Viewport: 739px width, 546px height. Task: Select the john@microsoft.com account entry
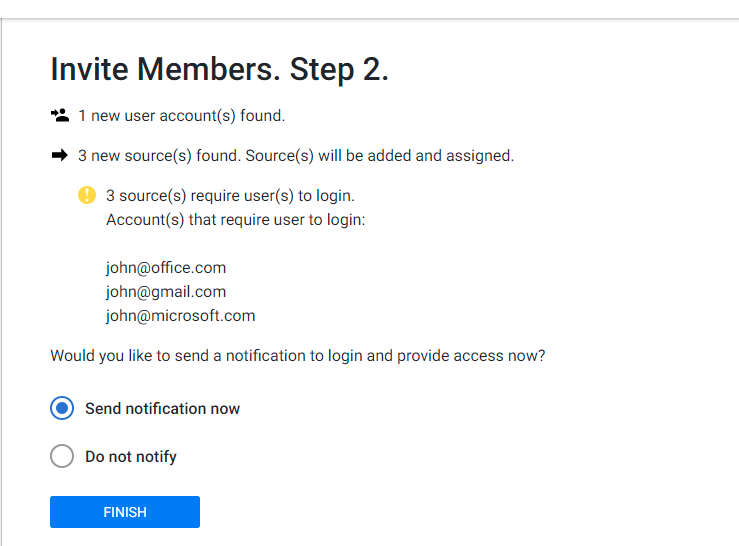pyautogui.click(x=181, y=316)
